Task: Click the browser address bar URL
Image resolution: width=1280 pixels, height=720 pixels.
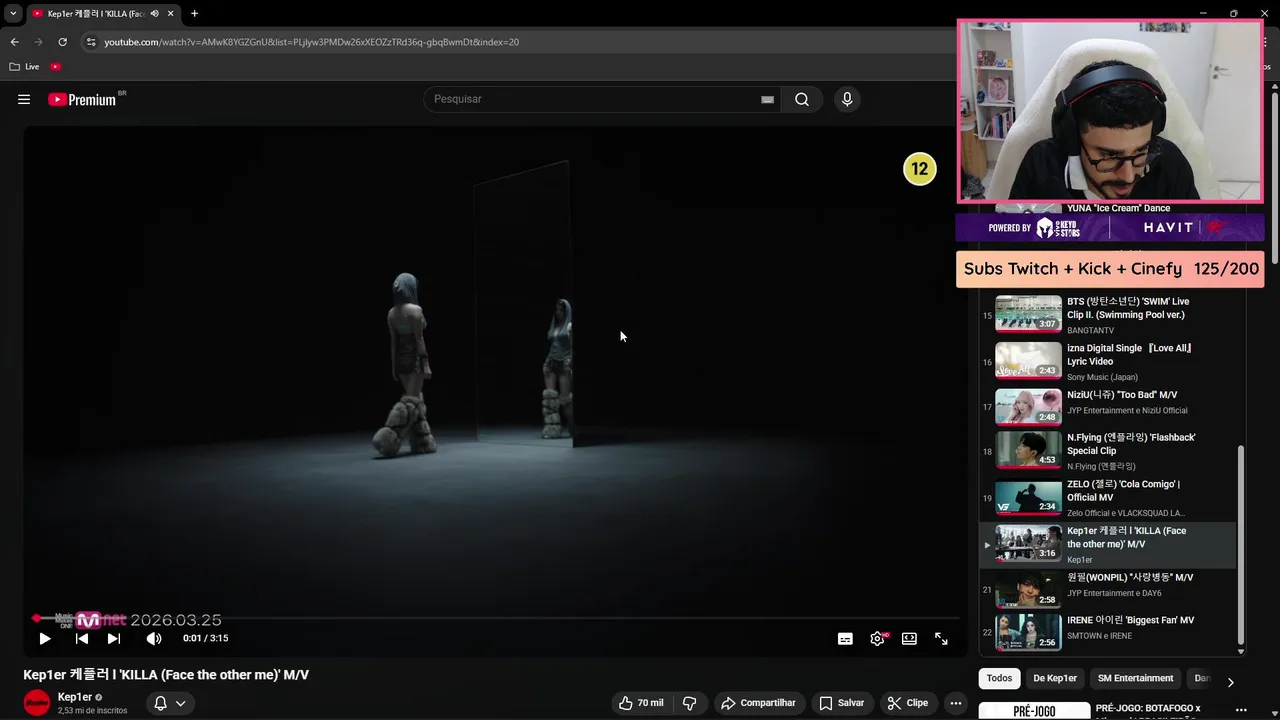Action: [311, 42]
